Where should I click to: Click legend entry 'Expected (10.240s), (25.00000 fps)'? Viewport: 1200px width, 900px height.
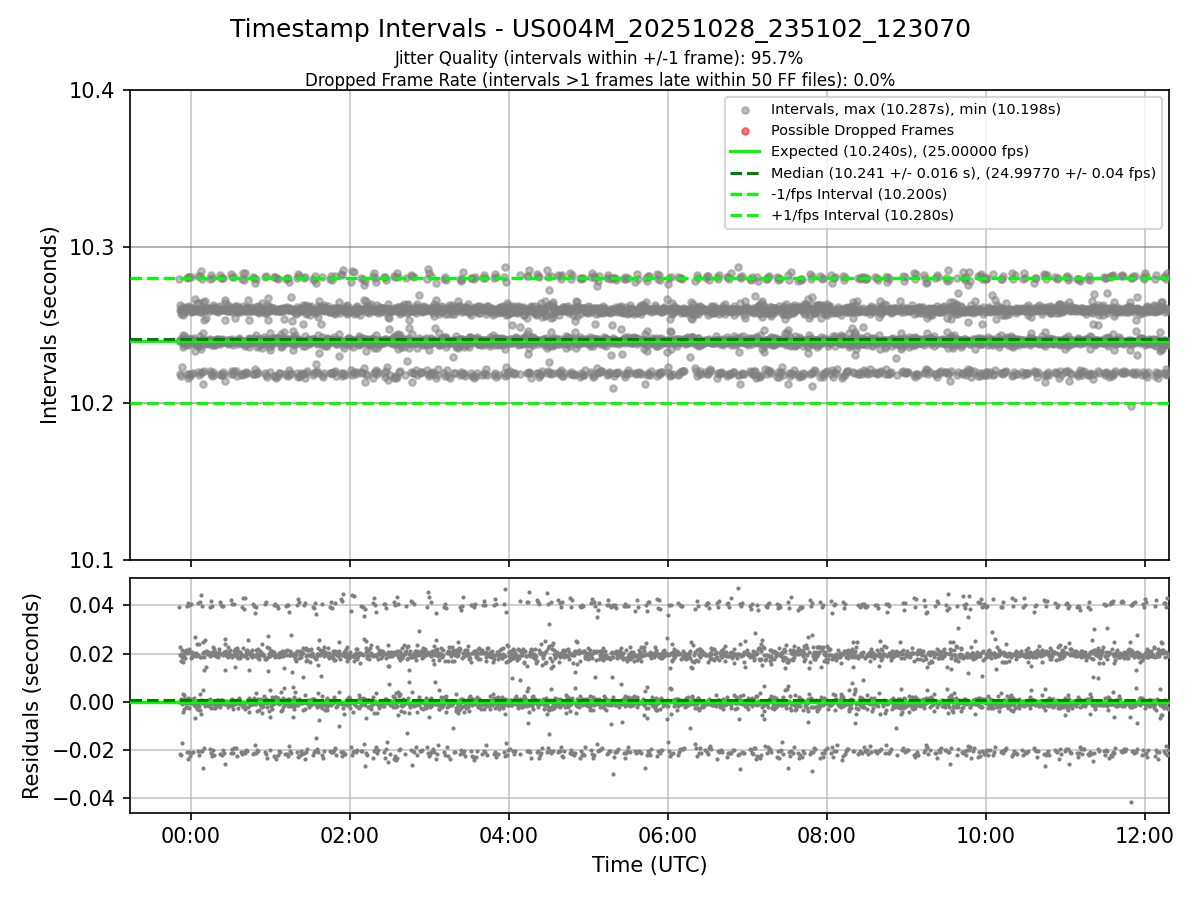(900, 151)
